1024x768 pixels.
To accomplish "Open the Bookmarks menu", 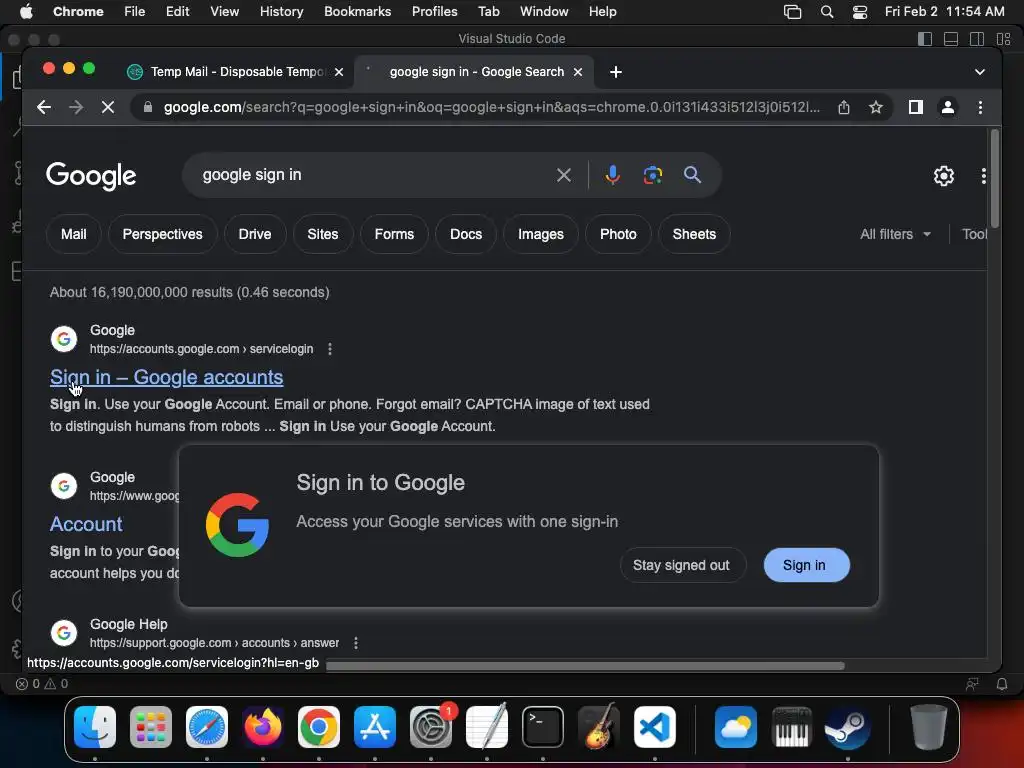I will point(357,12).
